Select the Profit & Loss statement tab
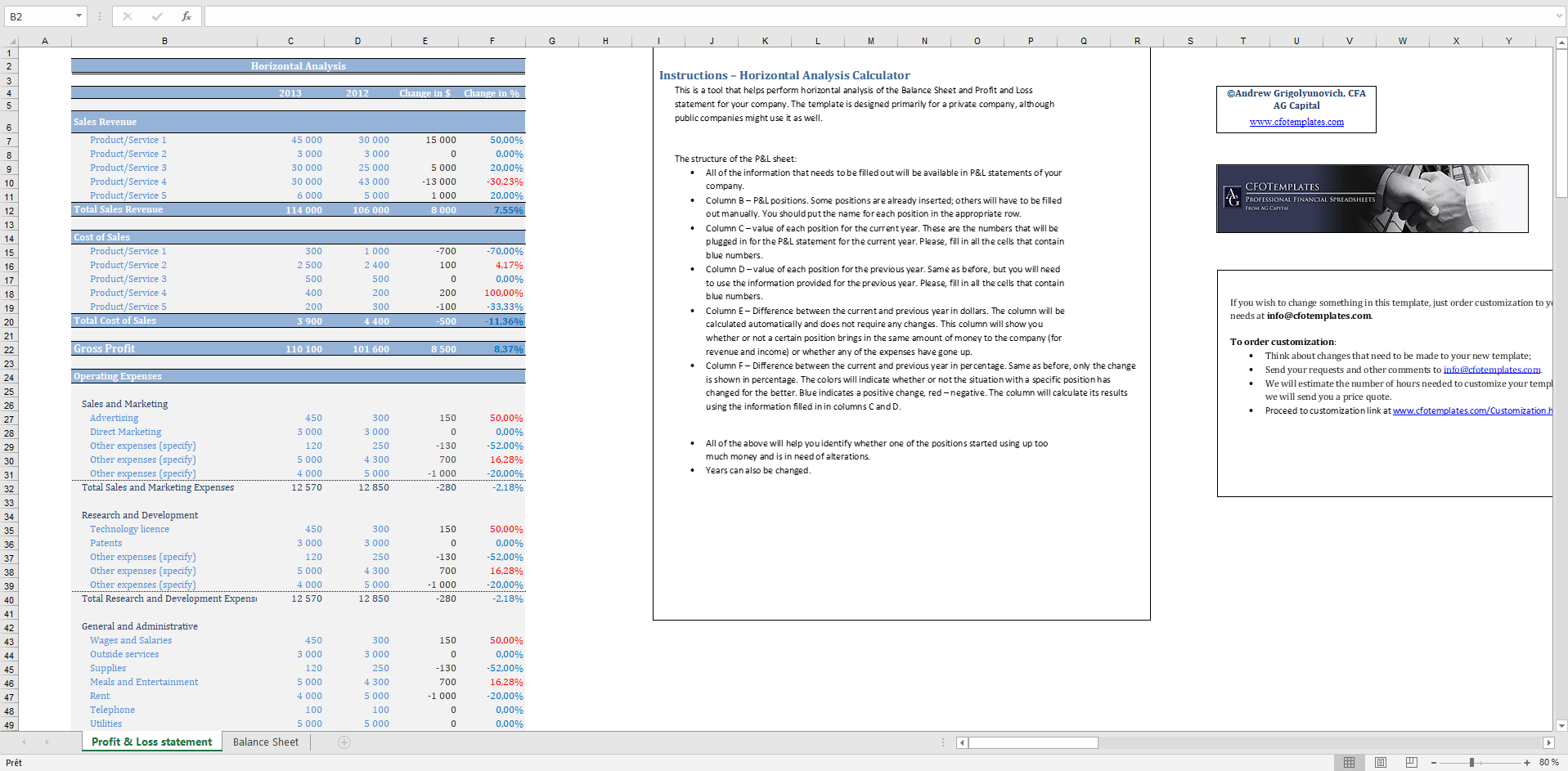This screenshot has width=1568, height=771. [151, 742]
